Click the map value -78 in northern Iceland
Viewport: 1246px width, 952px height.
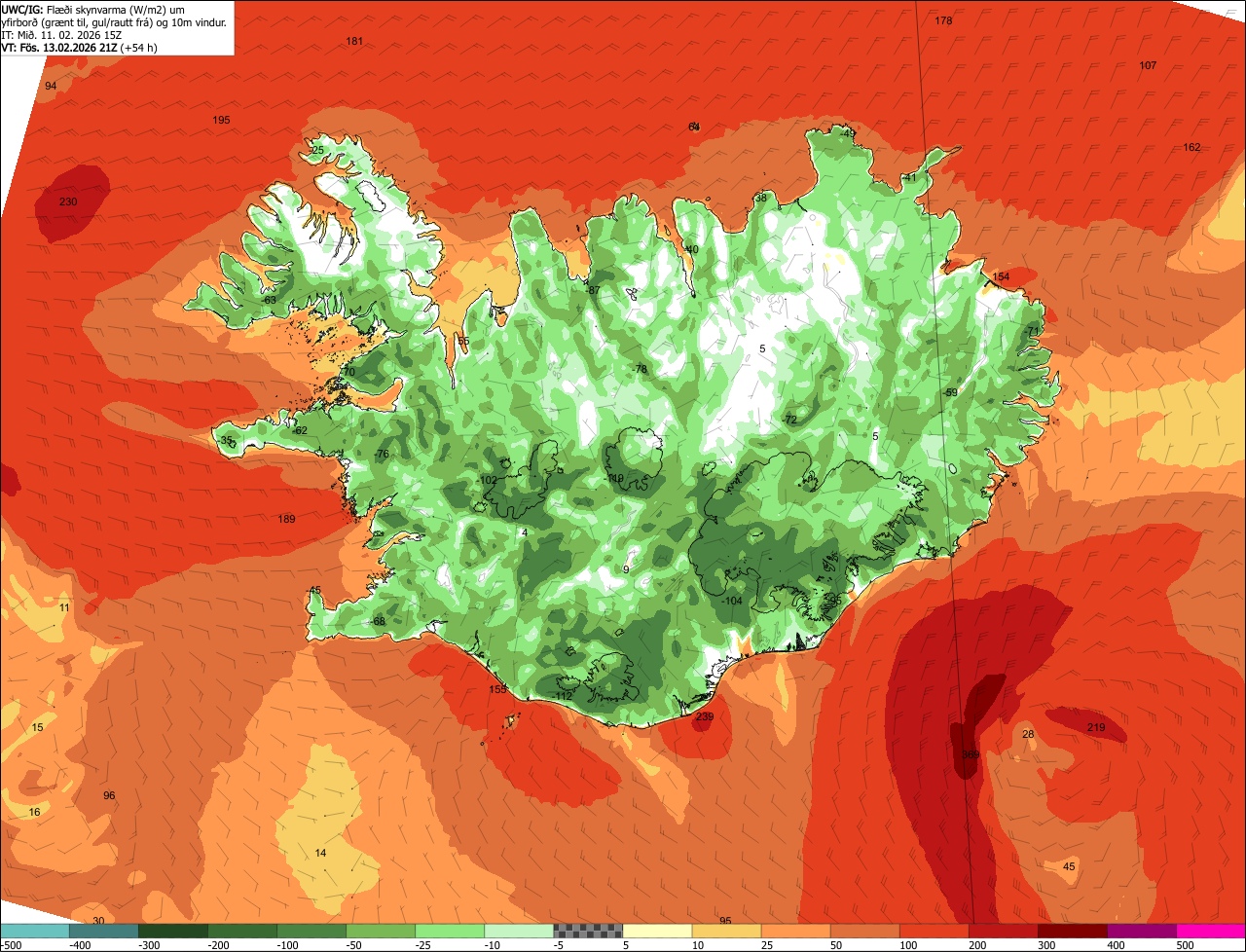[640, 369]
